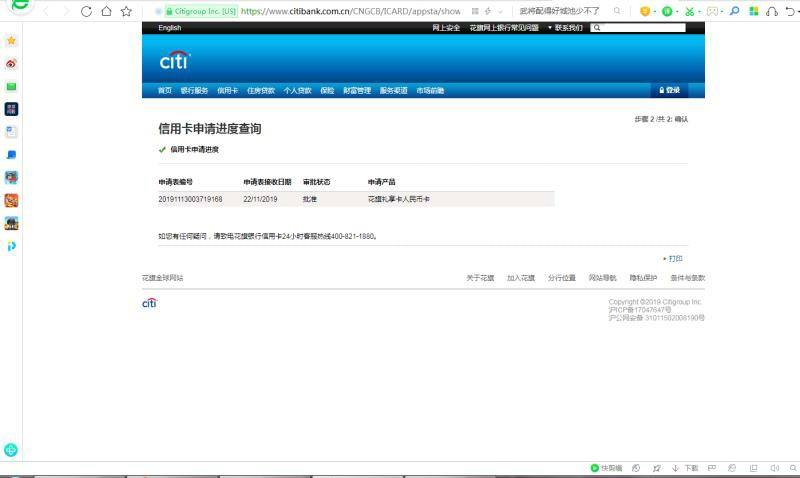Open the scissors screenshot tool icon
Viewport: 800px width, 478px height.
pos(690,11)
